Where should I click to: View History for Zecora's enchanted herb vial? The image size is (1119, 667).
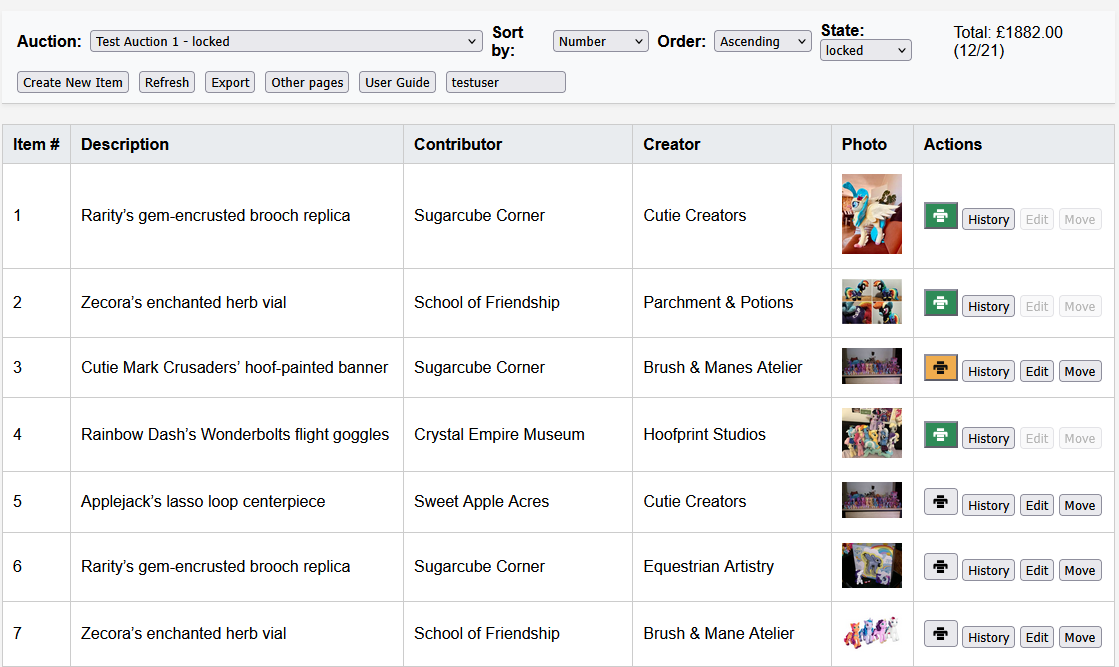coord(988,306)
